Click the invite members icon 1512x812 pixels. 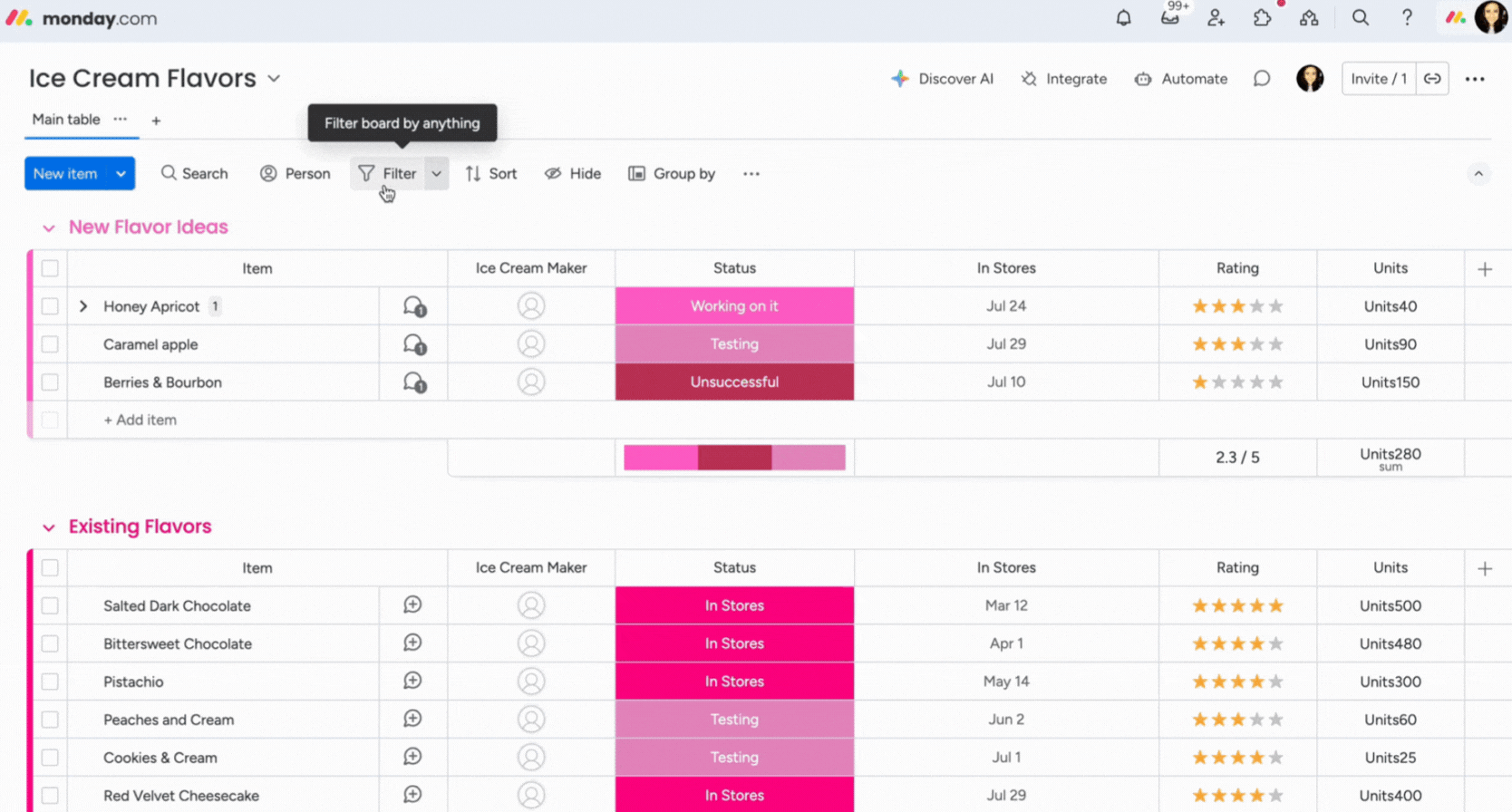pyautogui.click(x=1216, y=18)
